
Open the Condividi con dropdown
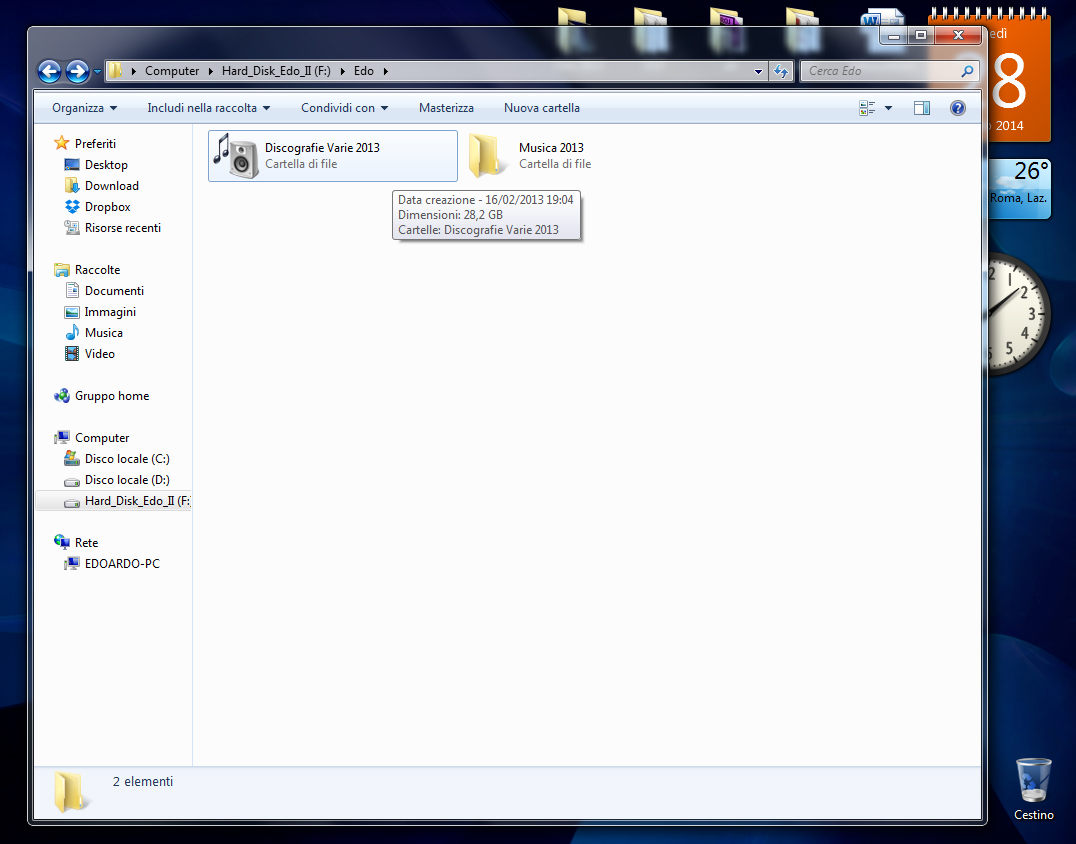click(344, 108)
